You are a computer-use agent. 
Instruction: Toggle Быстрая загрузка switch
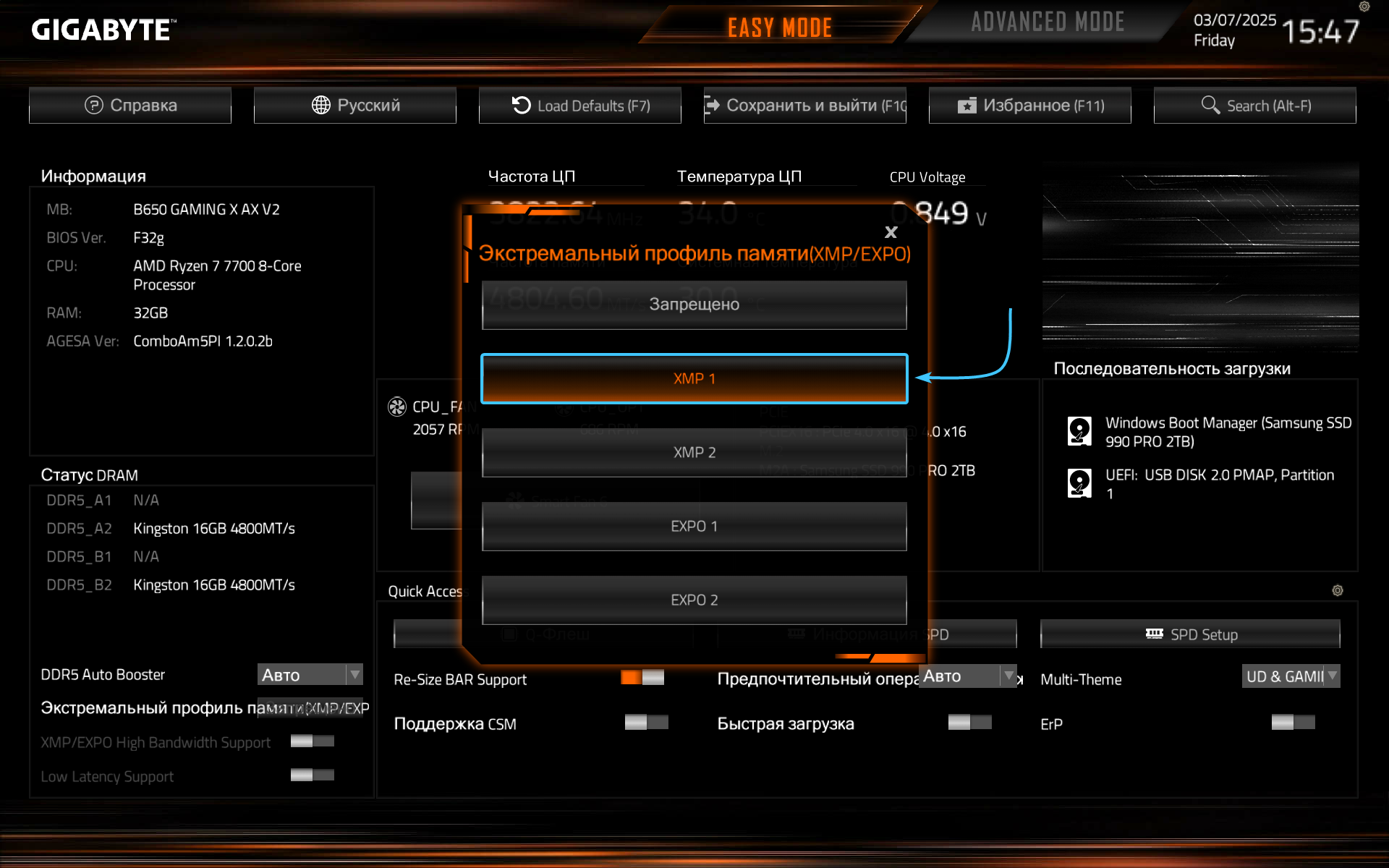point(970,723)
